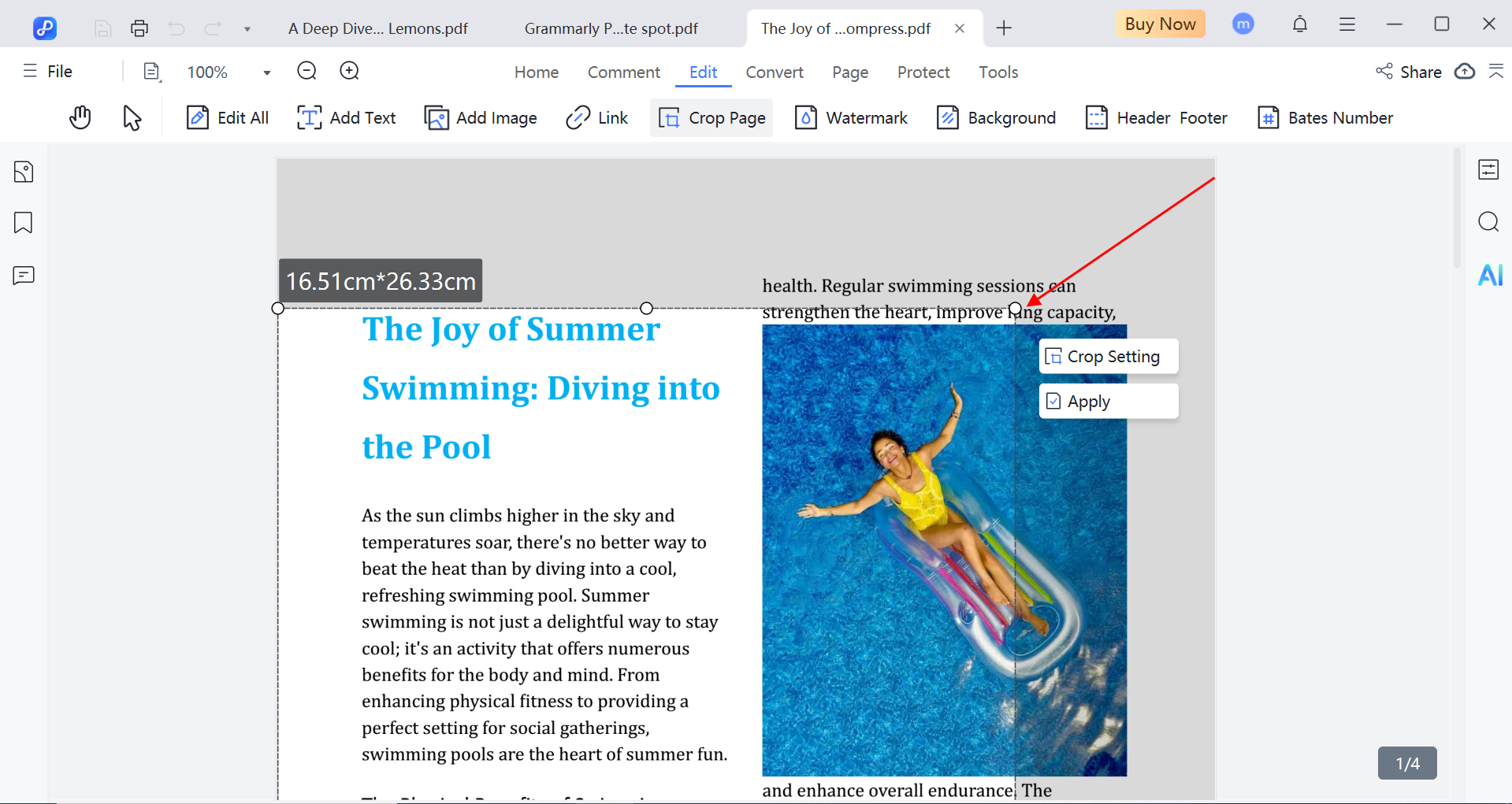Expand the zoom level dropdown
Screen dimensions: 1512x804
coord(267,72)
